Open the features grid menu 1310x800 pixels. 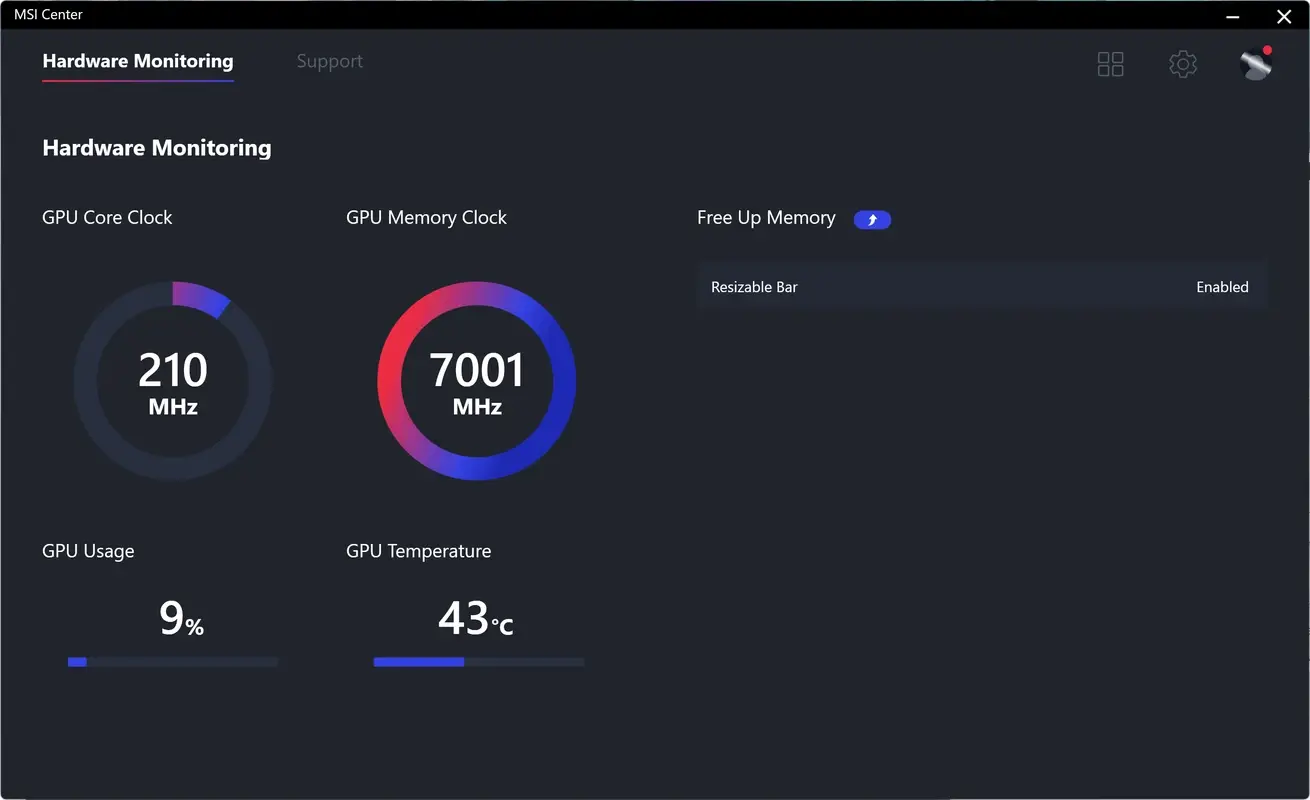tap(1110, 63)
